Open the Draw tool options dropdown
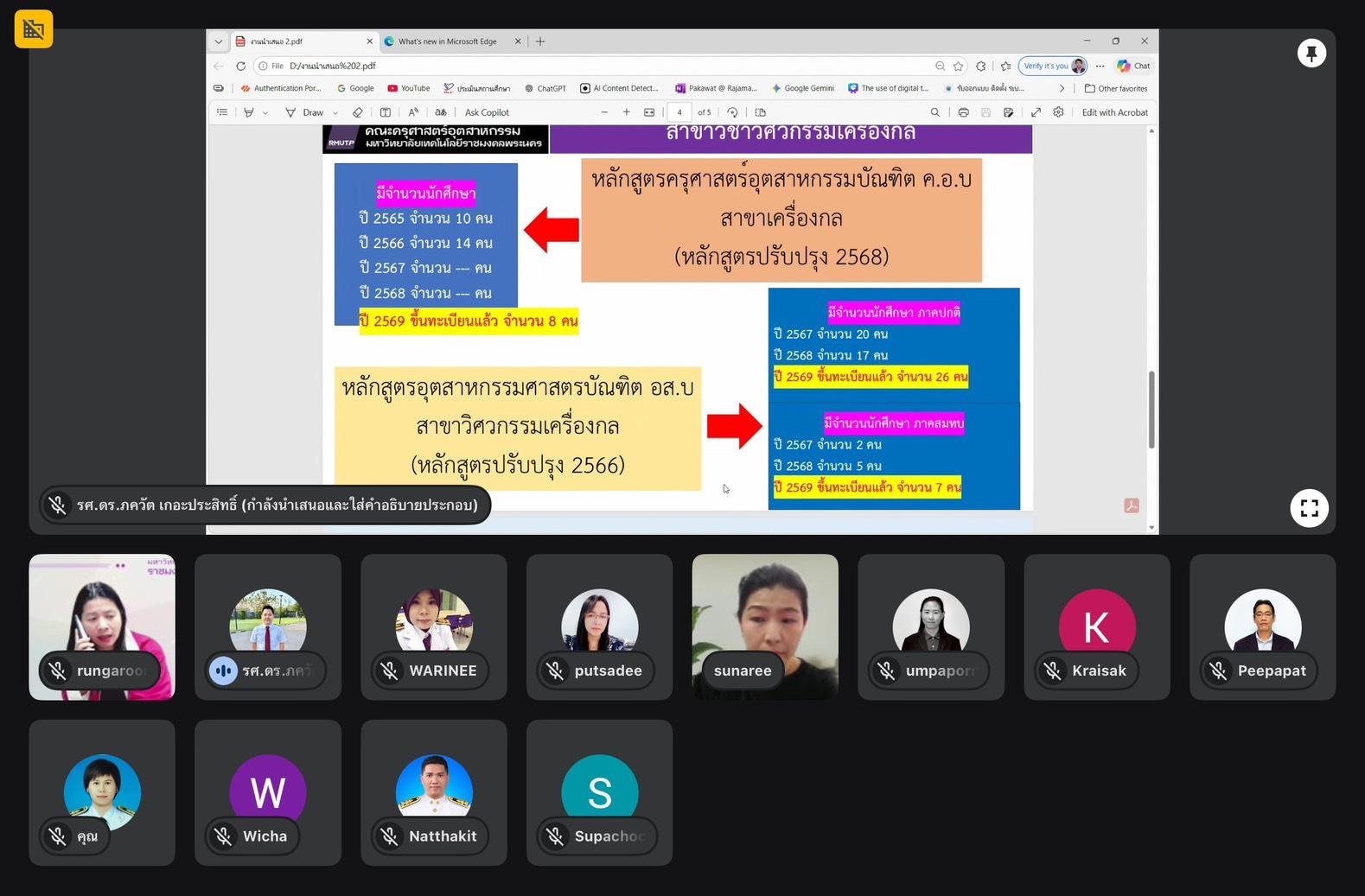 coord(335,113)
